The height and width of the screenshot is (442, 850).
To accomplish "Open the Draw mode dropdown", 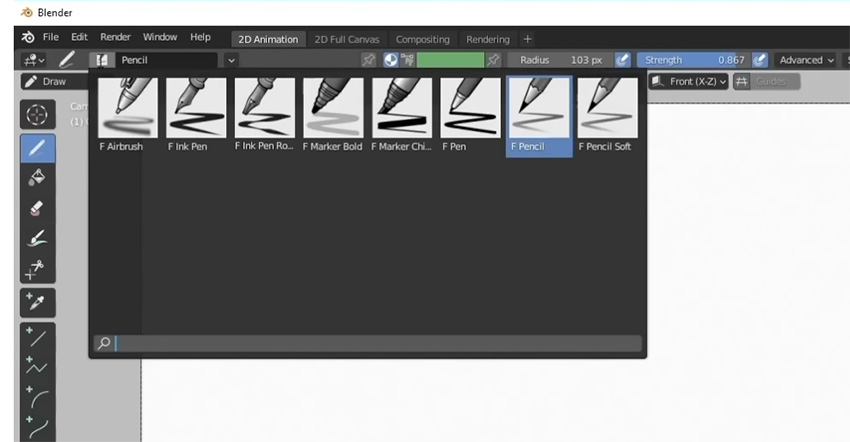I will 54,81.
